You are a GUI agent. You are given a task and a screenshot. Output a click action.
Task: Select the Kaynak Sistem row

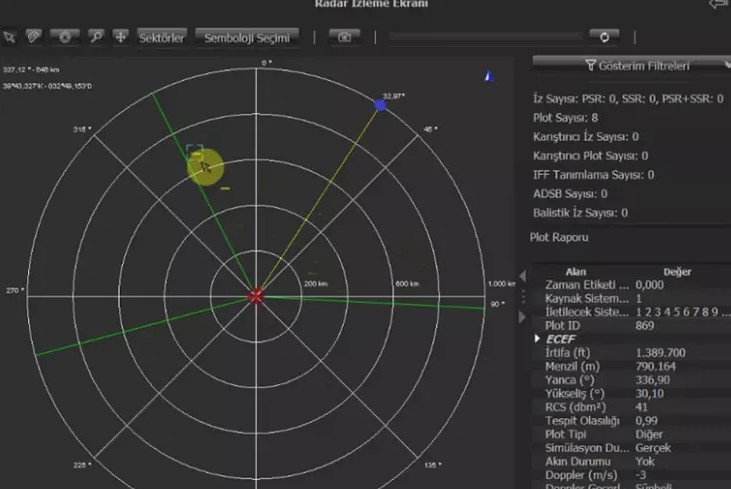[x=632, y=298]
